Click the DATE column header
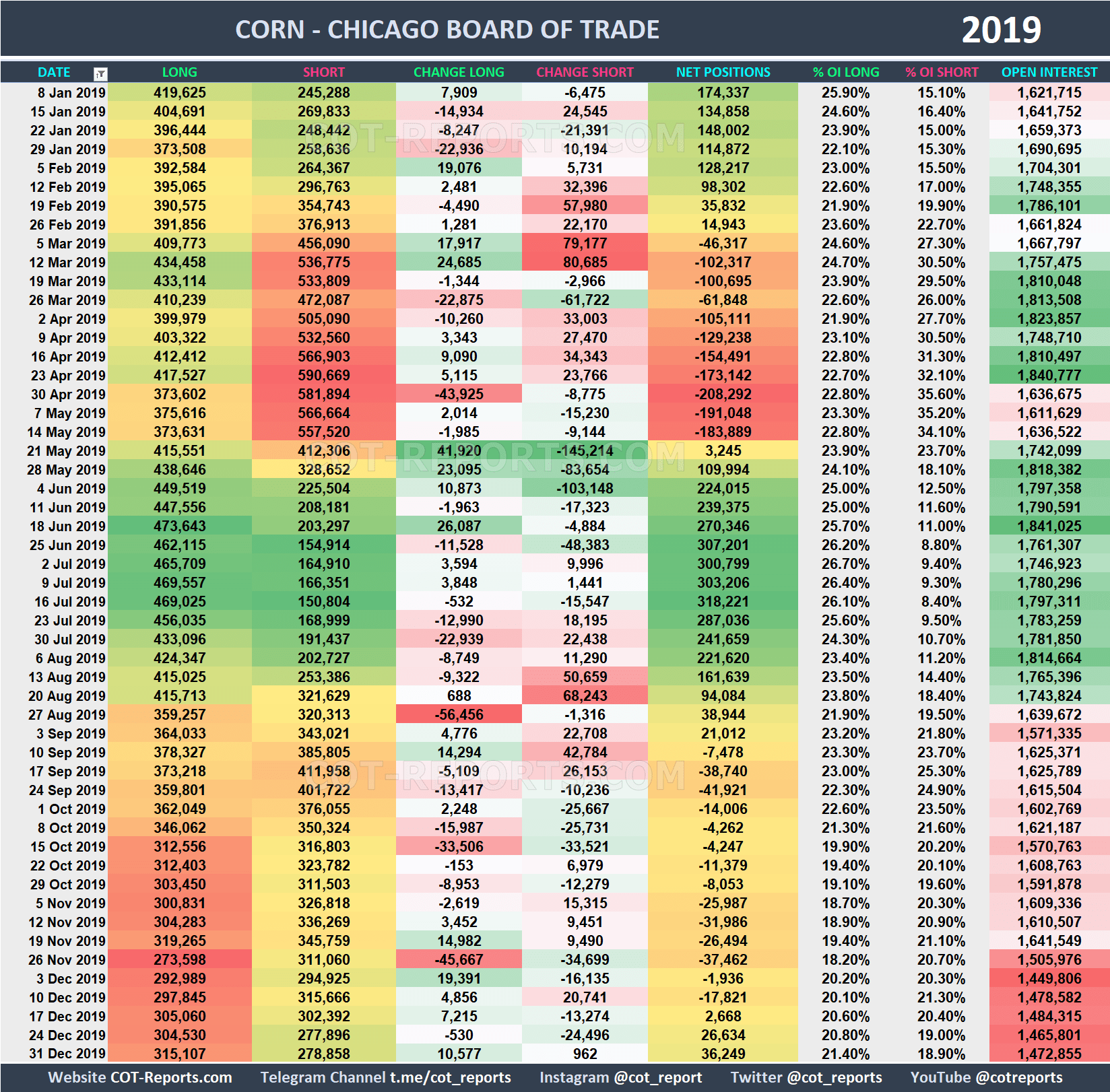The image size is (1110, 1092). click(54, 72)
